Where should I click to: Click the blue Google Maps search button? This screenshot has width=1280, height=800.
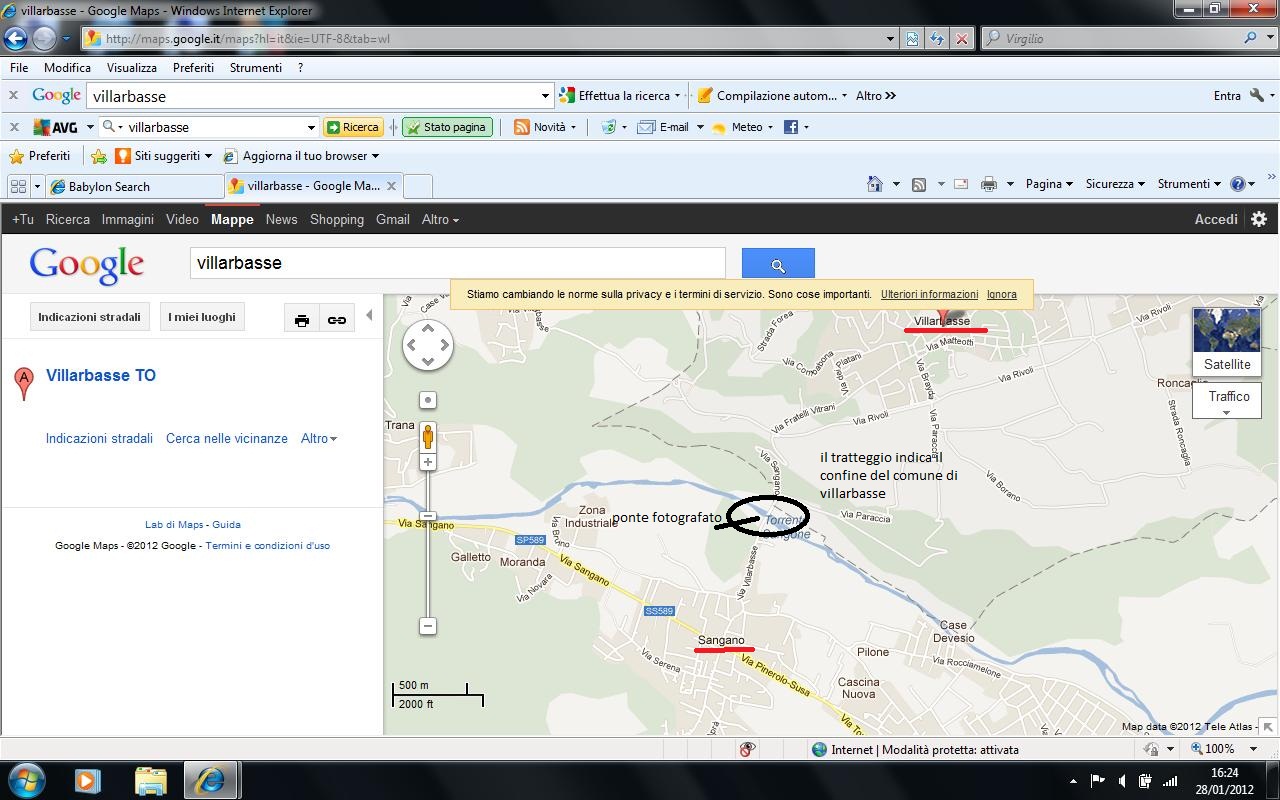[x=778, y=265]
